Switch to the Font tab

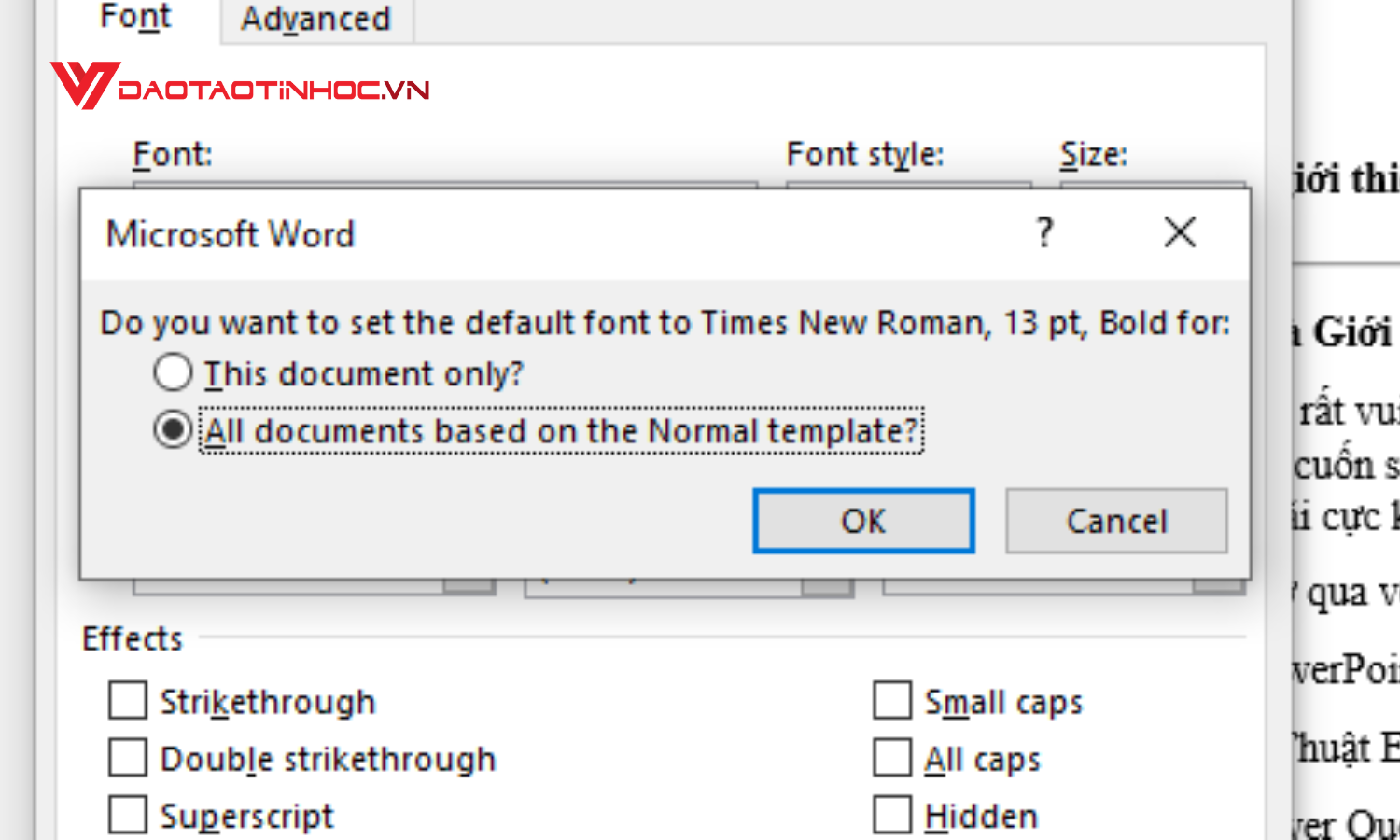pos(135,18)
